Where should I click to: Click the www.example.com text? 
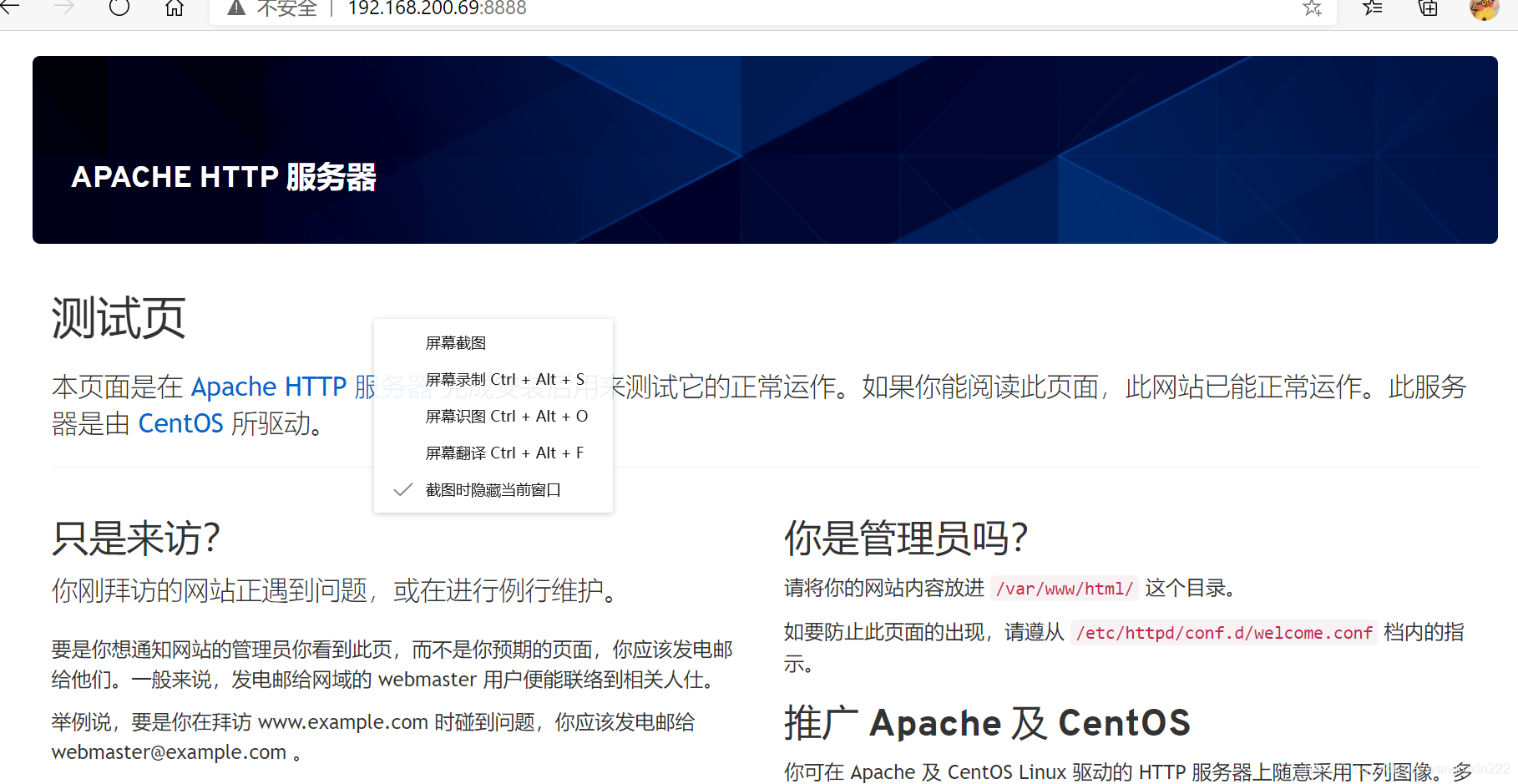point(343,722)
